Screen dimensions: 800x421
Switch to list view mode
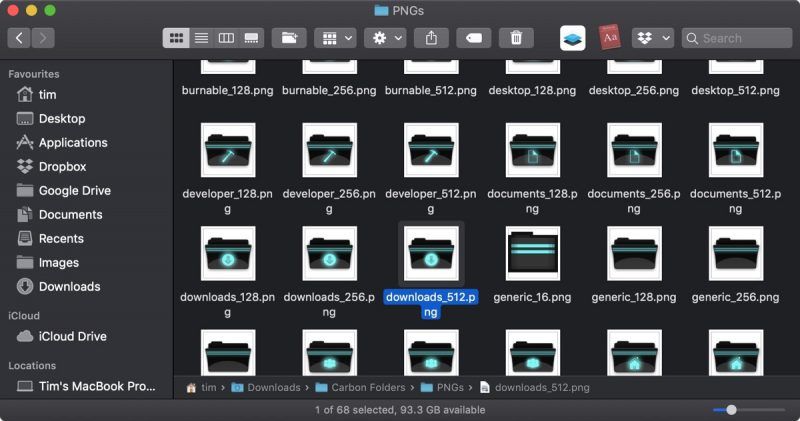(201, 38)
